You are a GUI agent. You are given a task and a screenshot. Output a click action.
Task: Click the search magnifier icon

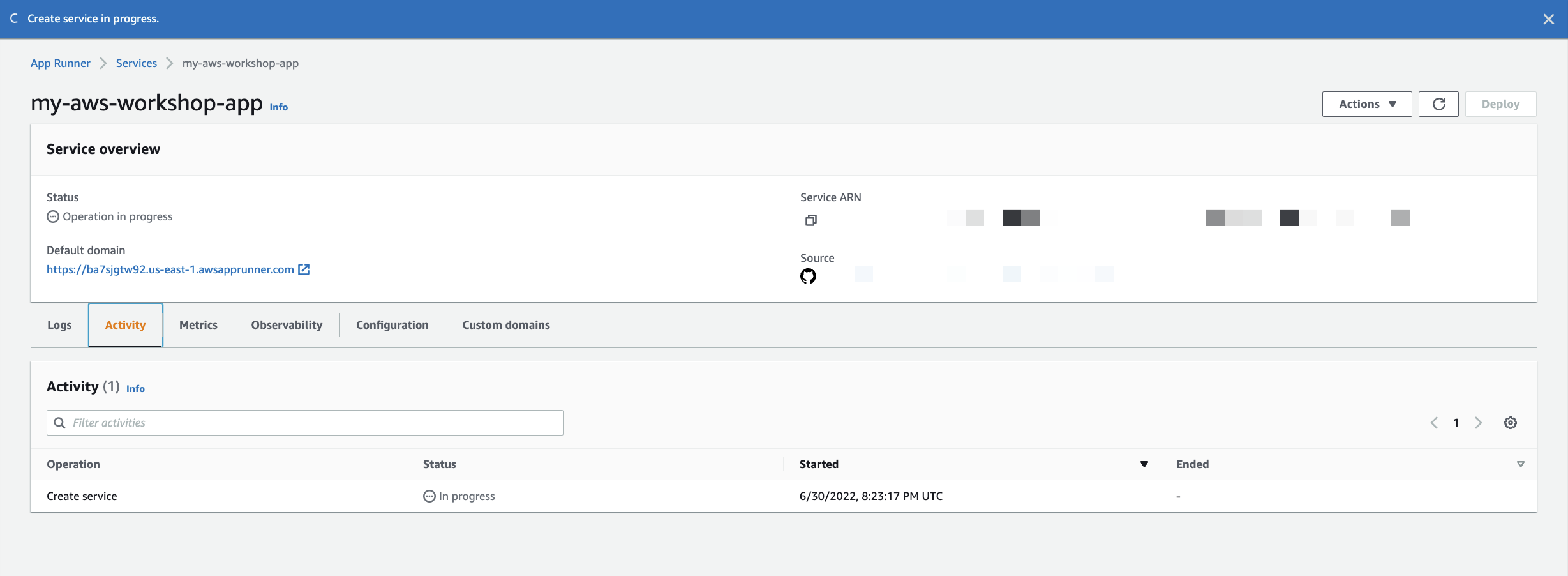coord(59,423)
